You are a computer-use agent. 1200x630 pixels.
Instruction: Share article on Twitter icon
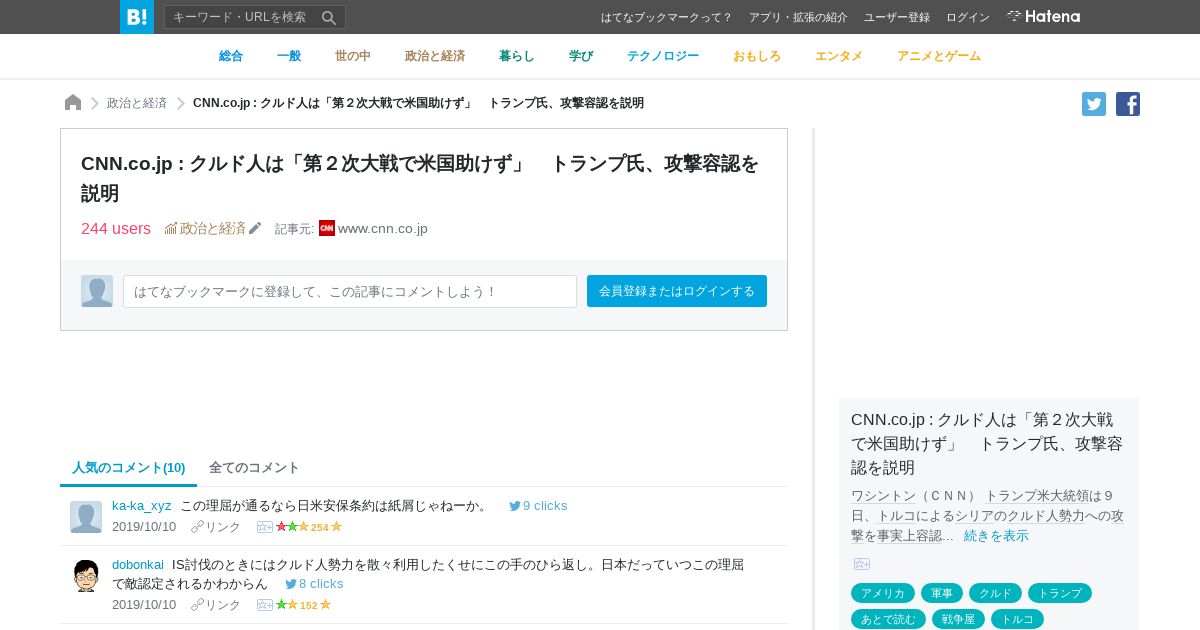(x=1094, y=104)
